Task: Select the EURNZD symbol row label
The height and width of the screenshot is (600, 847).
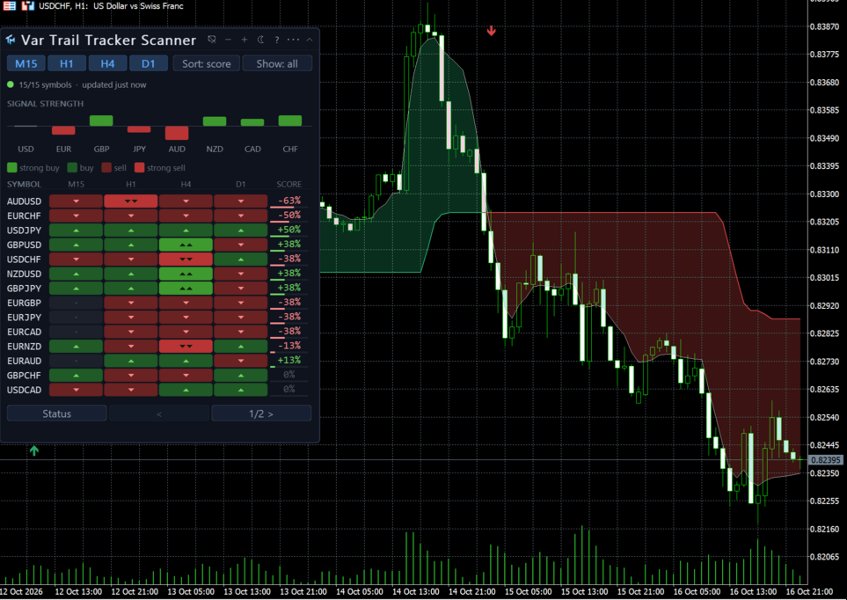Action: click(x=24, y=346)
